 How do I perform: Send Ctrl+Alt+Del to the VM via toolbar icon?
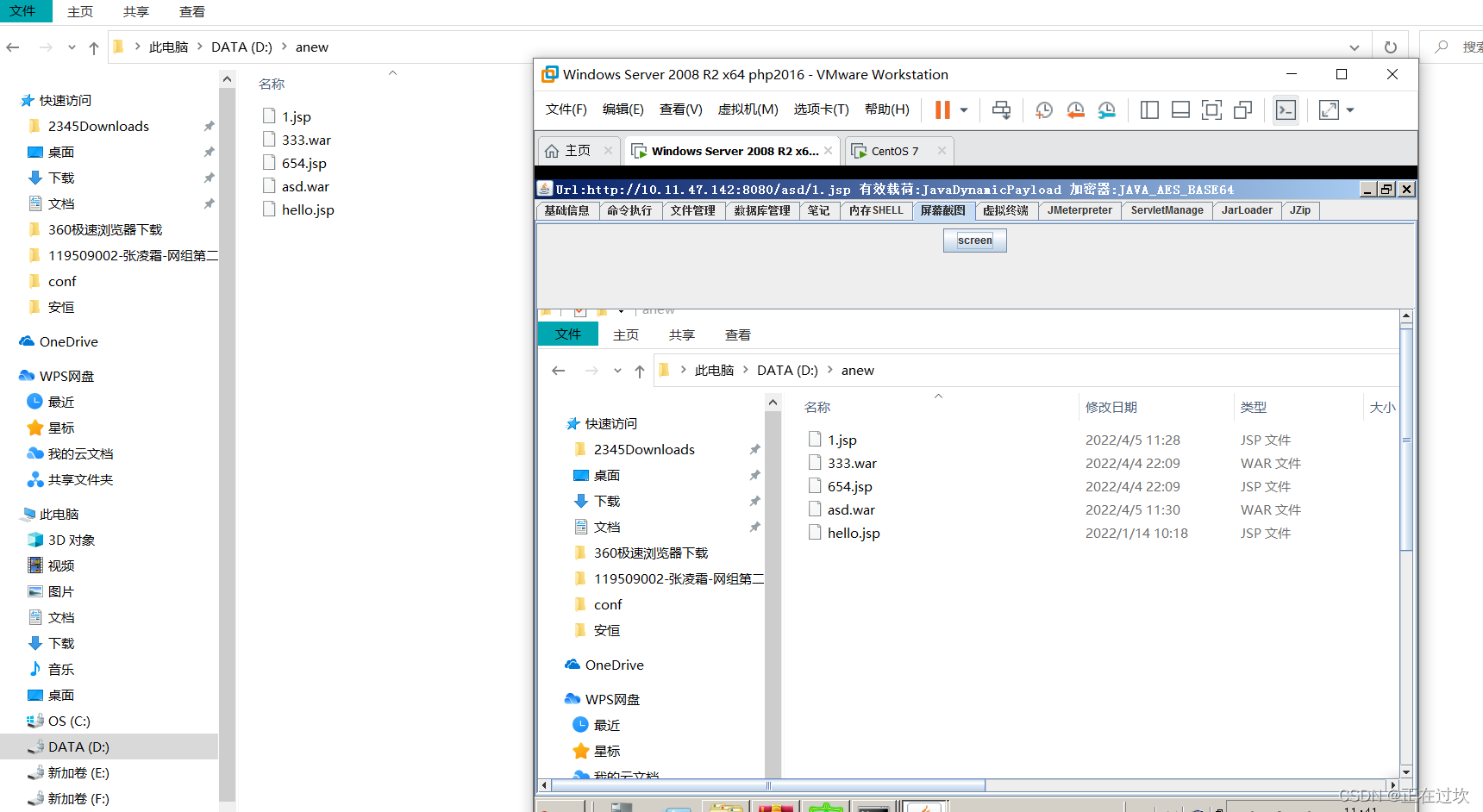(1001, 109)
